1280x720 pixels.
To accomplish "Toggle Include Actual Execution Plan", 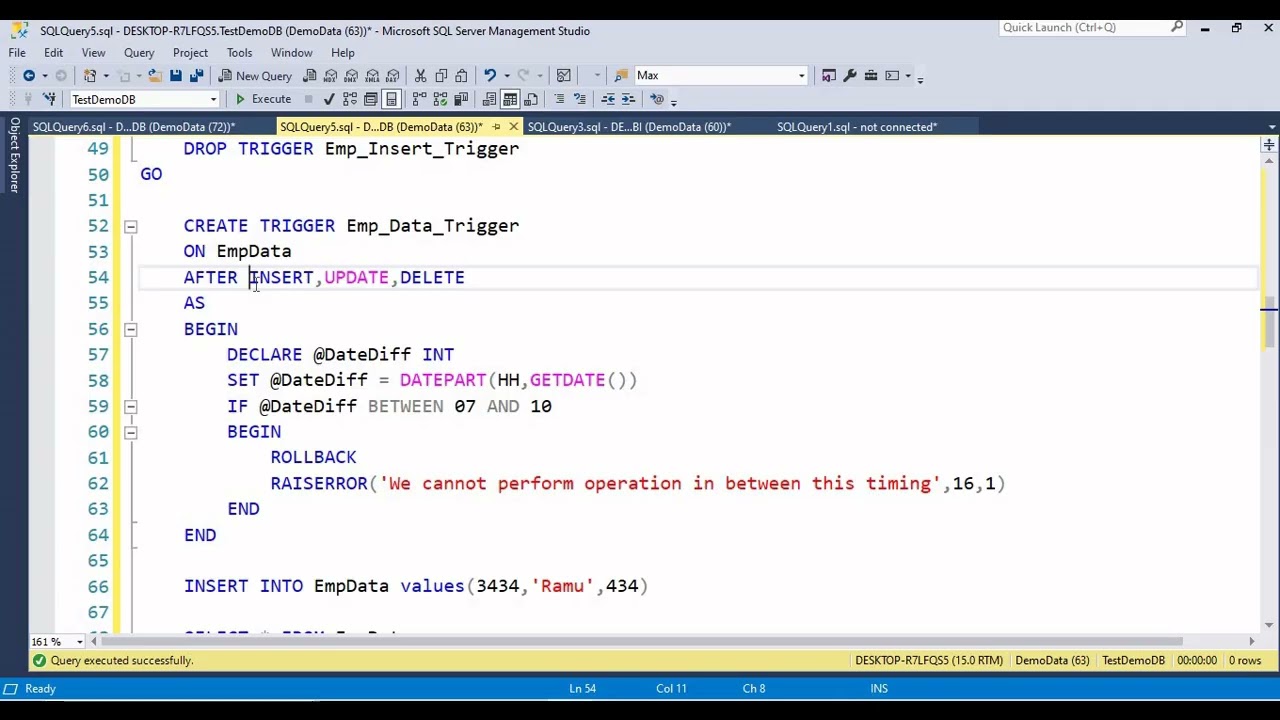I will pos(419,99).
